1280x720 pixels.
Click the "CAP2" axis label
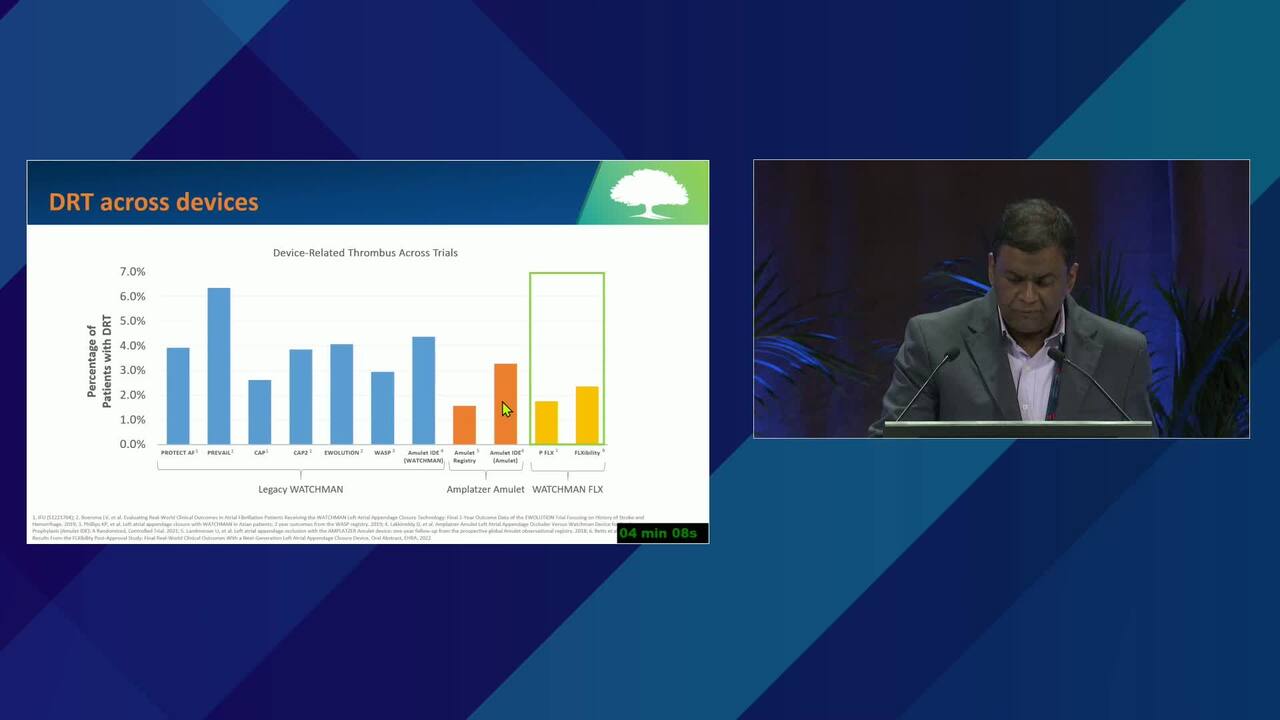pyautogui.click(x=301, y=453)
